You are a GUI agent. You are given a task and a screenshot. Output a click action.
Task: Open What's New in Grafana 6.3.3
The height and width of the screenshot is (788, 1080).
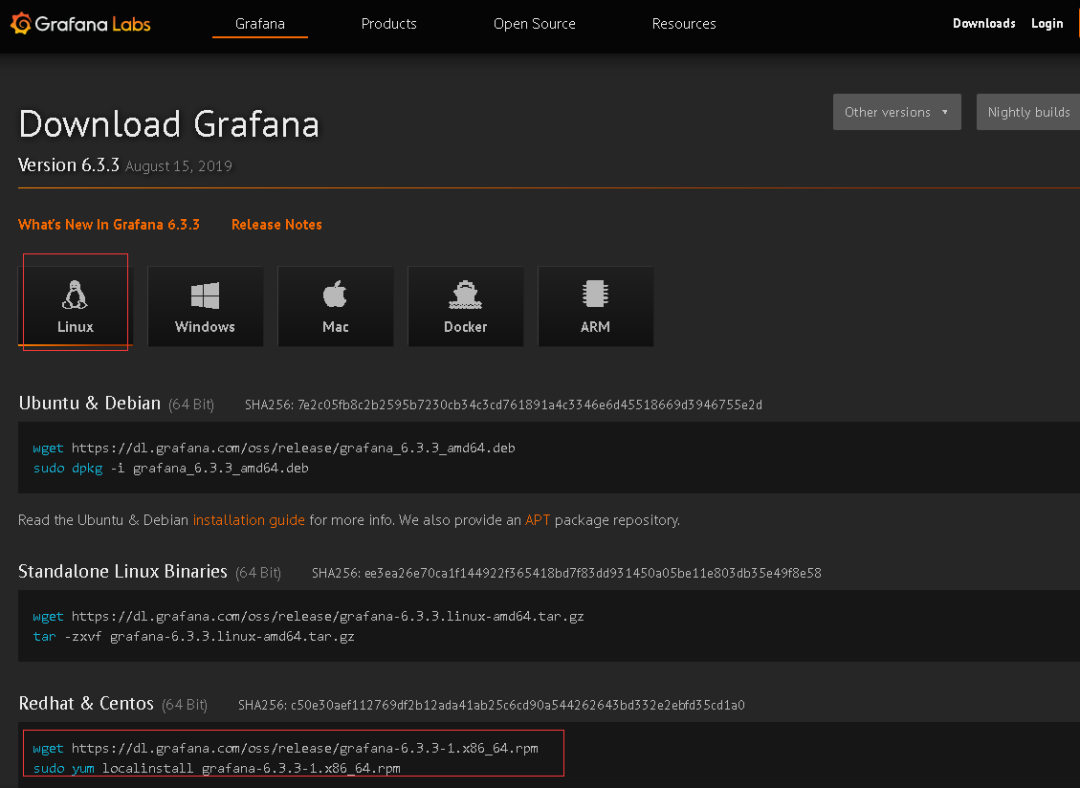(x=109, y=225)
